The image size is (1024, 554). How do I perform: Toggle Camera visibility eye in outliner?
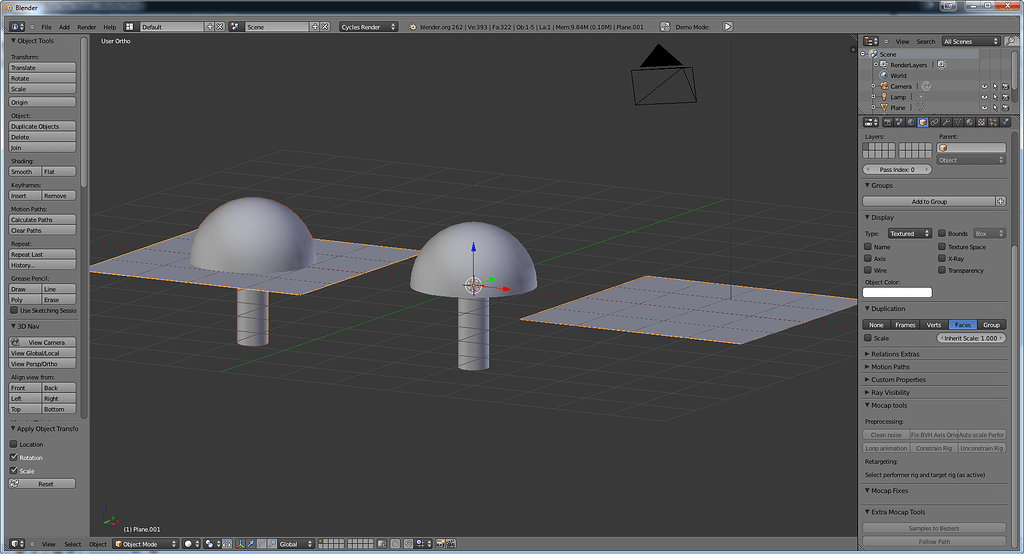984,86
